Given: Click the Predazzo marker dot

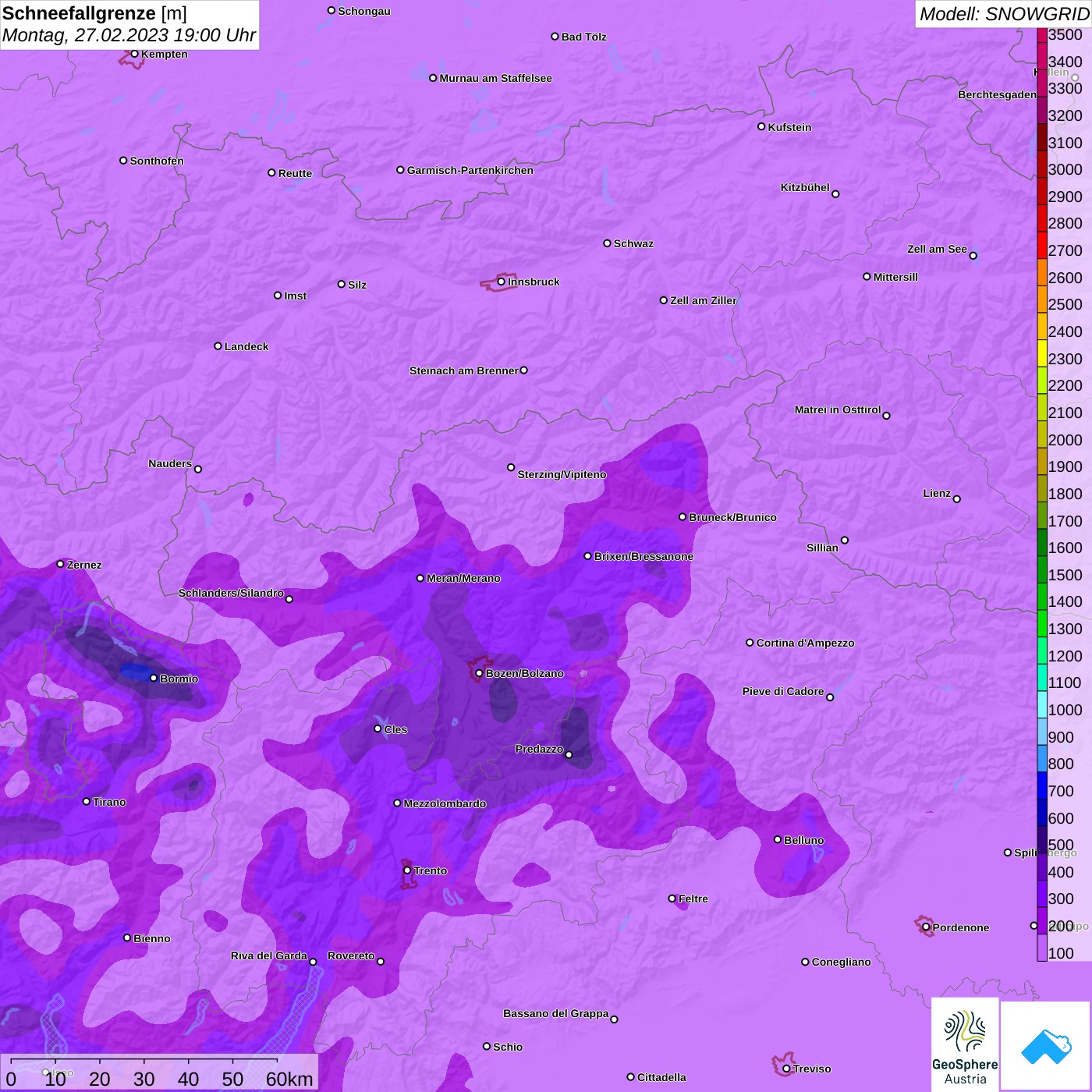Looking at the screenshot, I should (569, 754).
